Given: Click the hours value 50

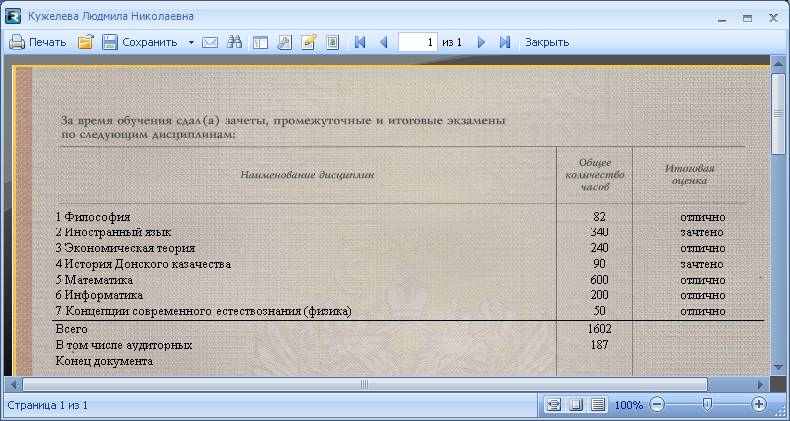Looking at the screenshot, I should click(x=599, y=311).
